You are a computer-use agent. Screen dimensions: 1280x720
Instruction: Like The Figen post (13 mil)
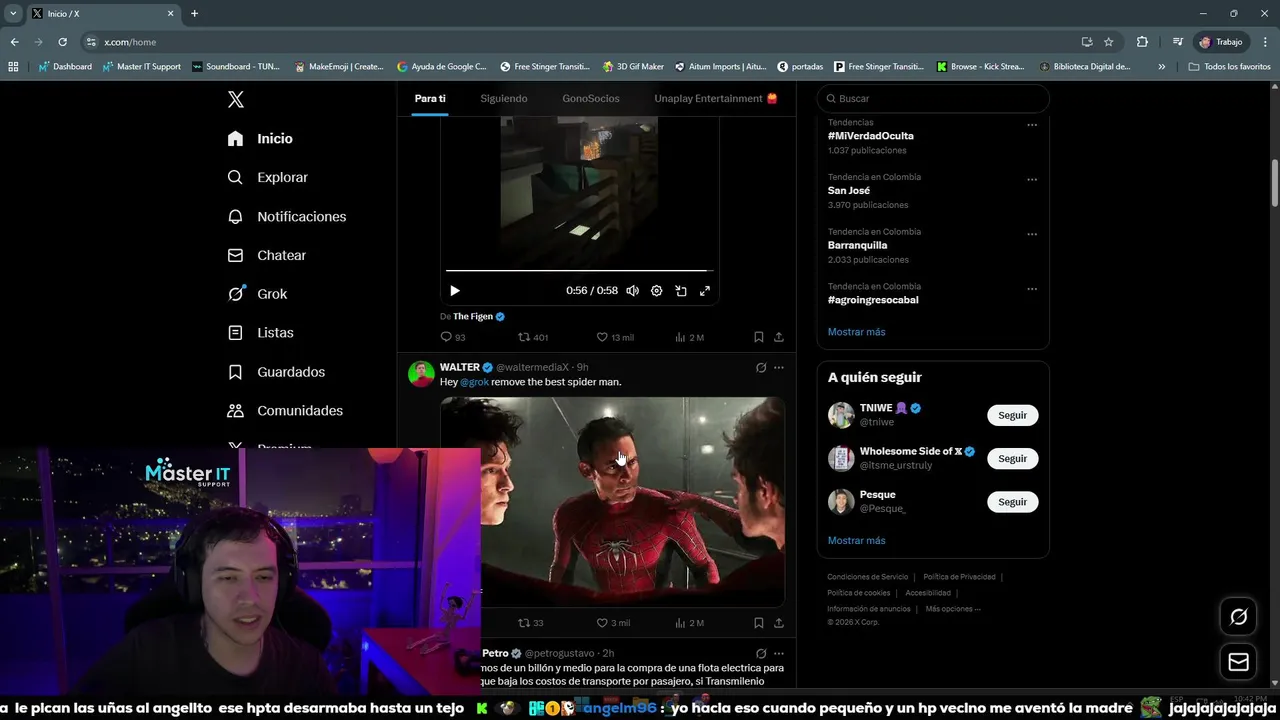615,337
